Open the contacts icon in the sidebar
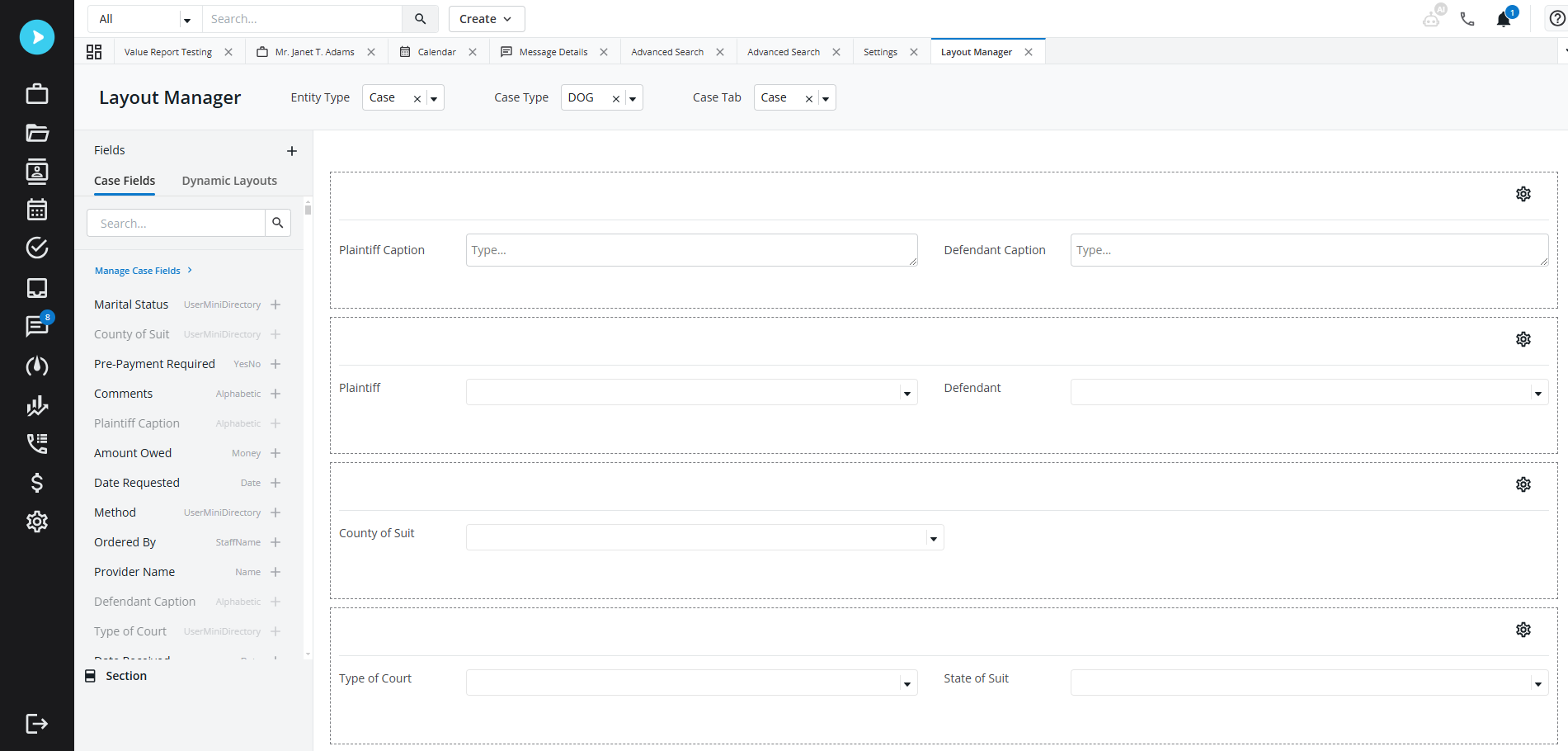The height and width of the screenshot is (751, 1568). point(37,171)
